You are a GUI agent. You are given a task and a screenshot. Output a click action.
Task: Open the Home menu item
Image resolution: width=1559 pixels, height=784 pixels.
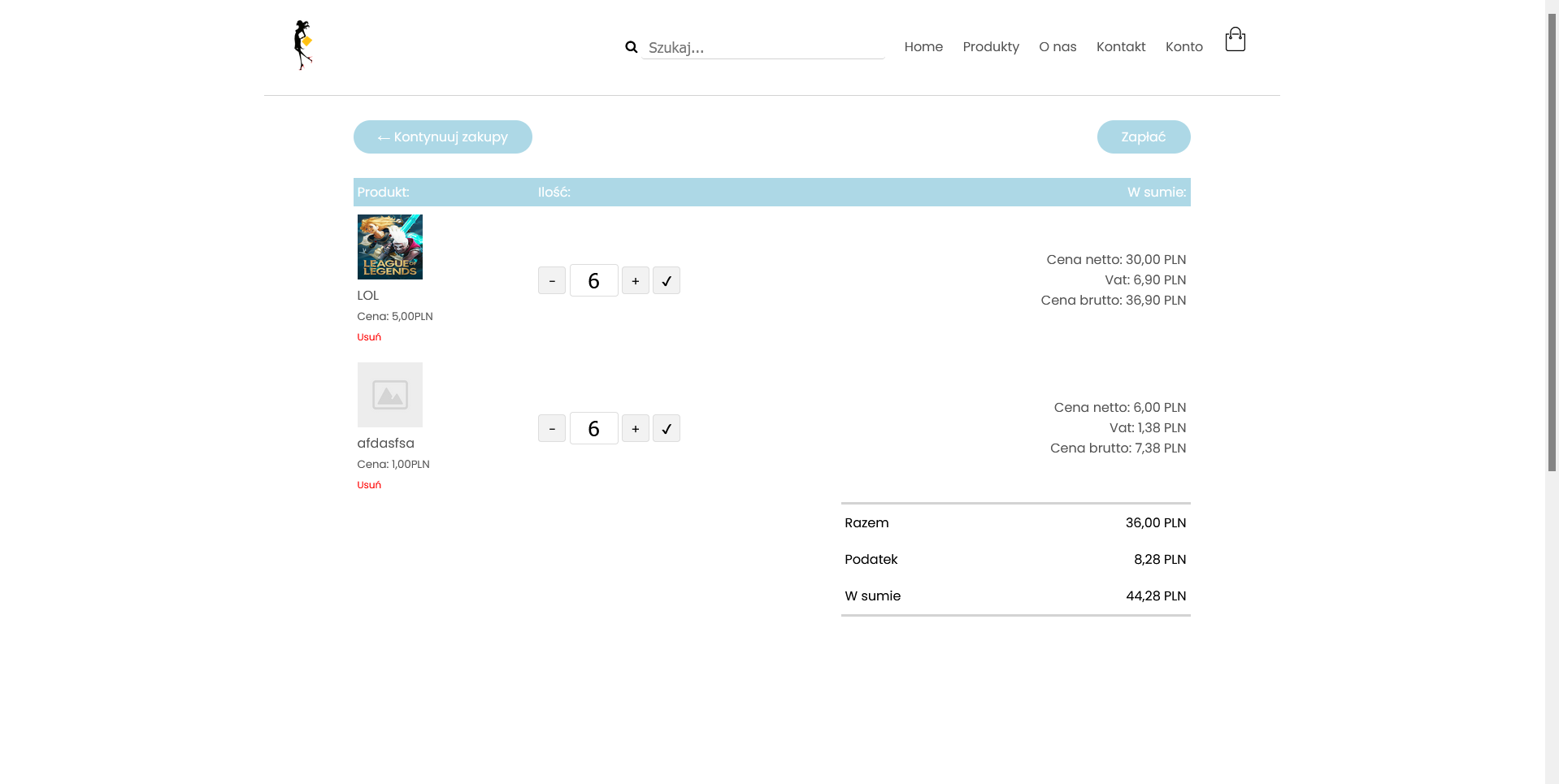923,47
